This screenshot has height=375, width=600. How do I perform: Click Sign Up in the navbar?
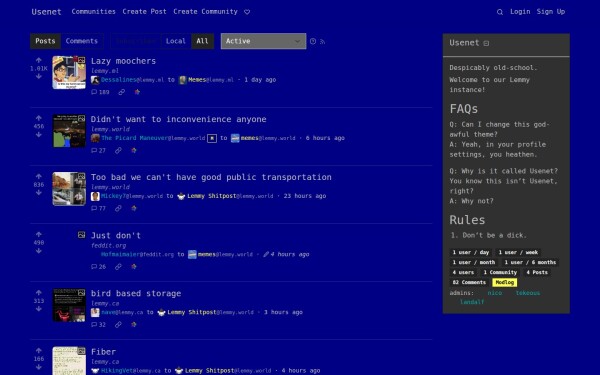click(551, 12)
